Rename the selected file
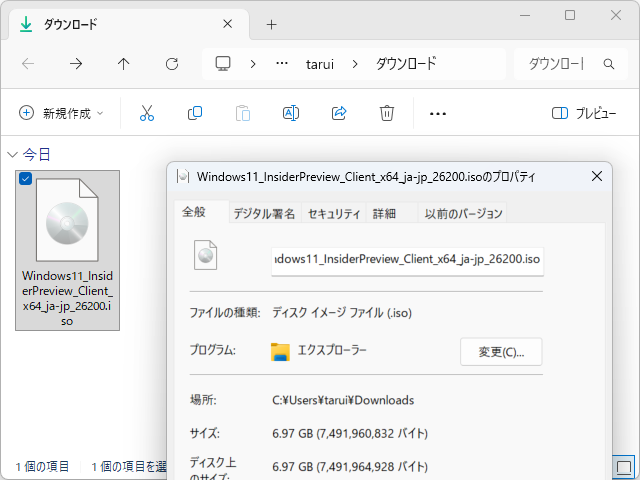 click(x=291, y=113)
